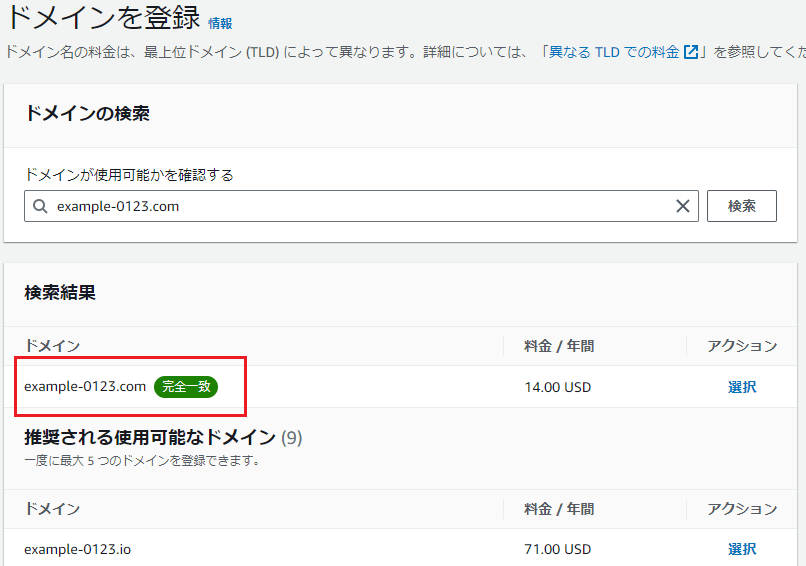Click the 推奨される使用可能なドメイン heading
Image resolution: width=806 pixels, height=566 pixels.
pos(150,437)
